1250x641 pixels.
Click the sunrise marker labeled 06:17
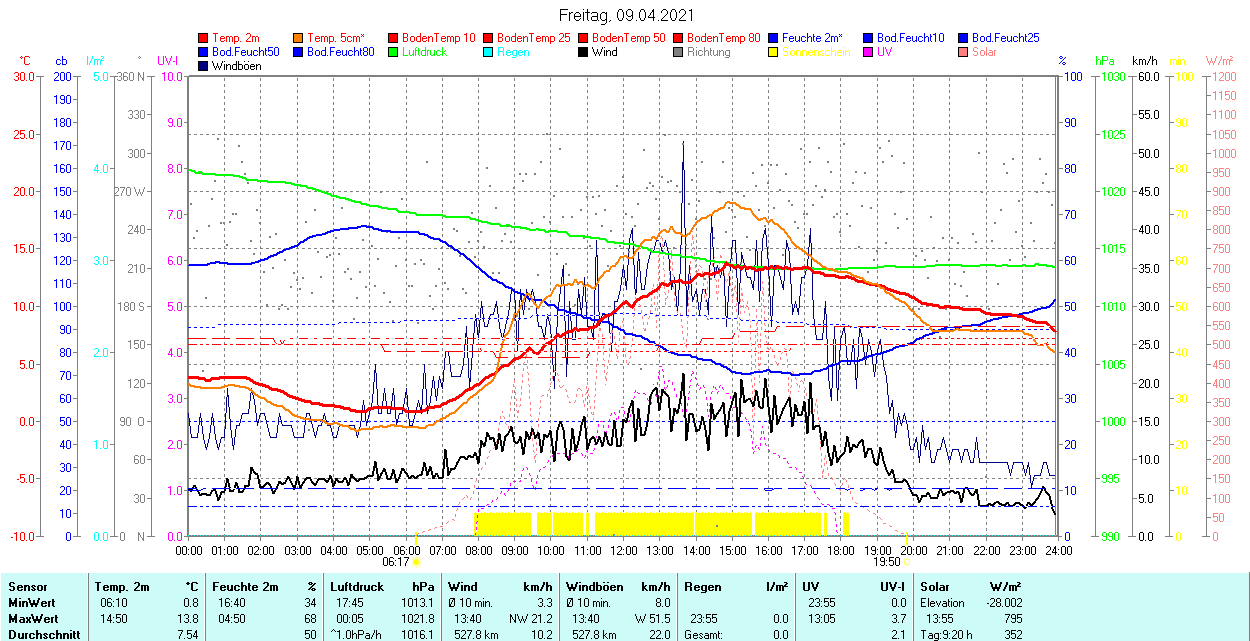pos(397,562)
